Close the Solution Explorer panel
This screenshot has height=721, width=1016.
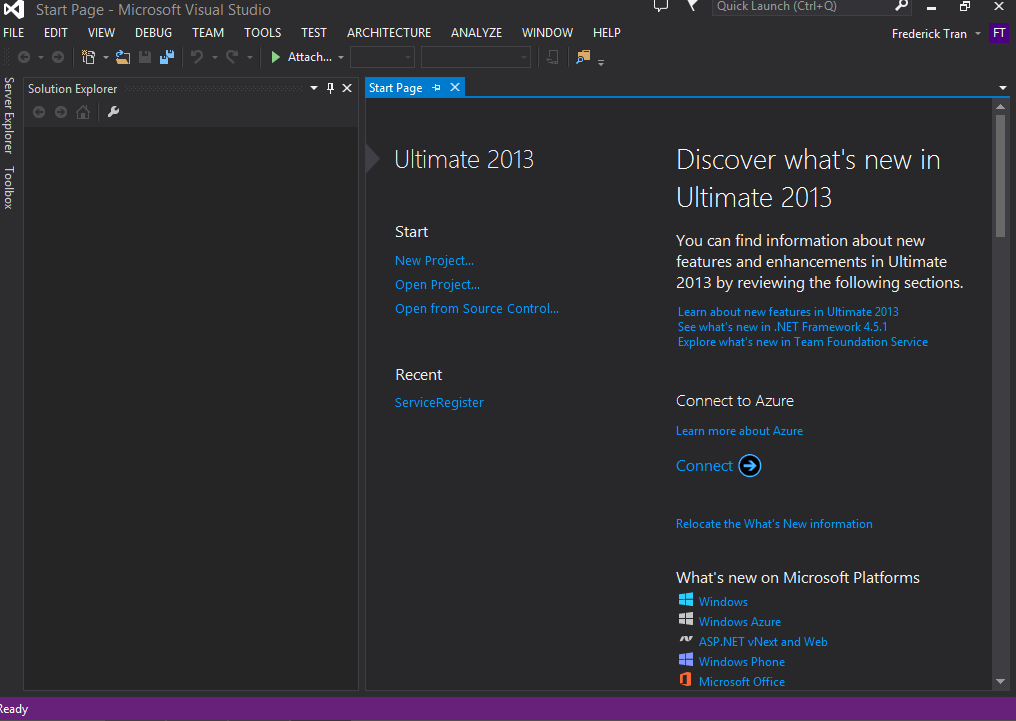click(x=347, y=88)
